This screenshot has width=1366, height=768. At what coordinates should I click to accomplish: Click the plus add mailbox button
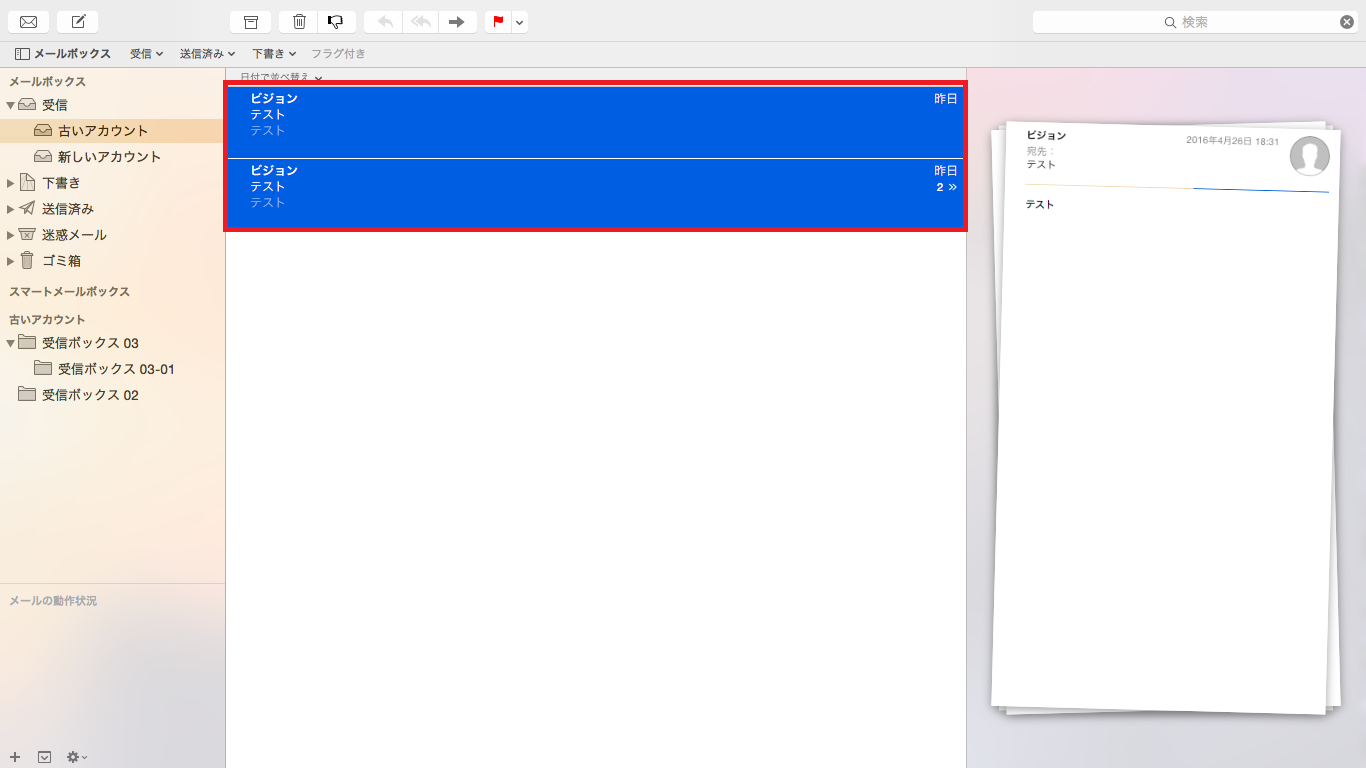15,757
